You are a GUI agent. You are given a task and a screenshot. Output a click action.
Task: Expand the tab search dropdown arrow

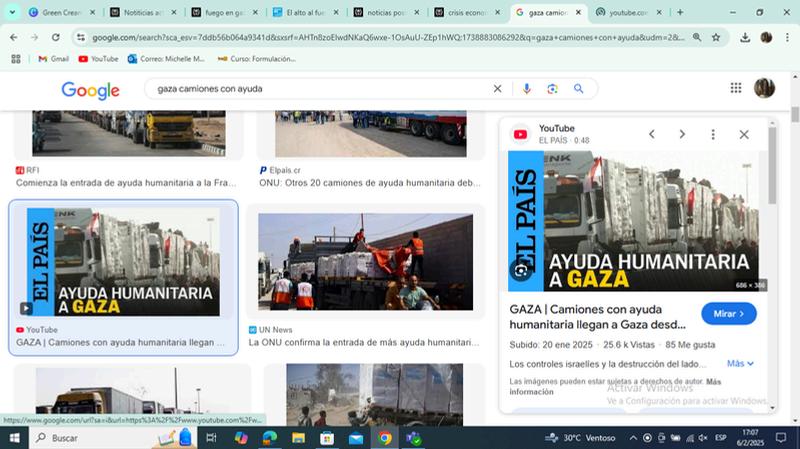pos(12,12)
